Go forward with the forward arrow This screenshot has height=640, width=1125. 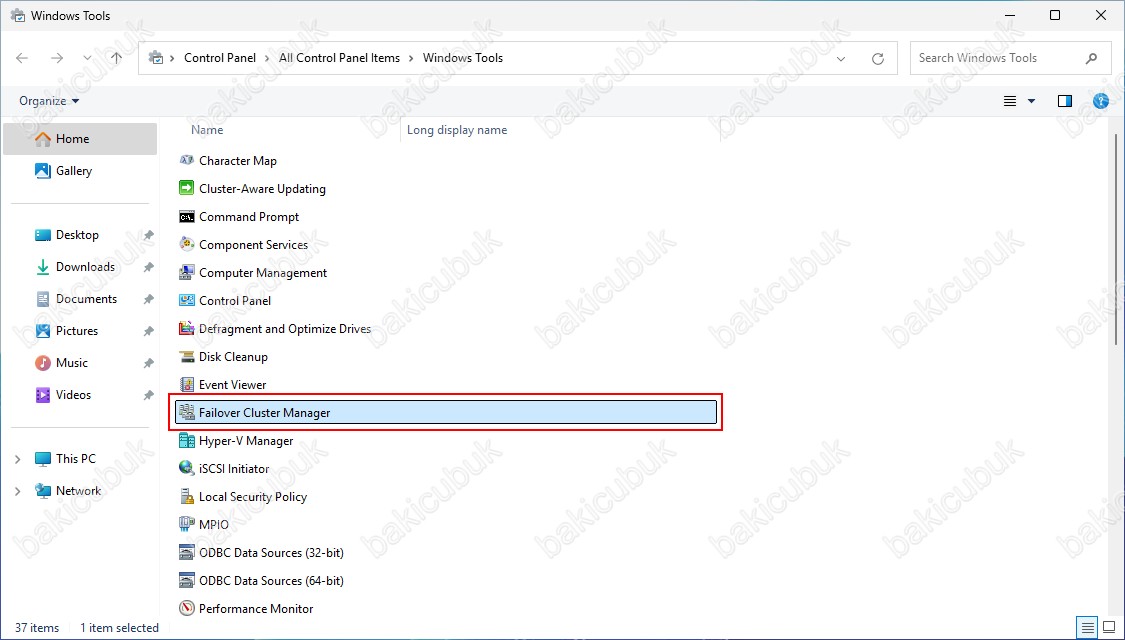[57, 58]
